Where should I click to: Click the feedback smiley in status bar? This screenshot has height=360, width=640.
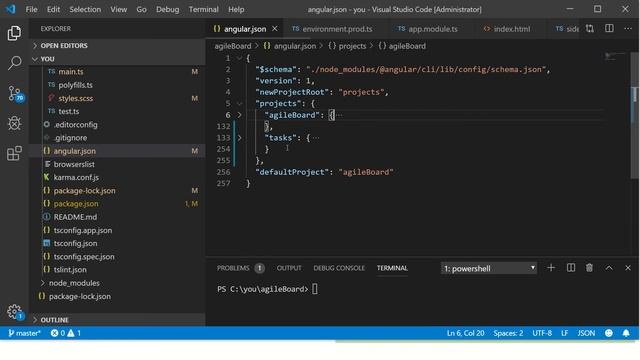click(609, 333)
